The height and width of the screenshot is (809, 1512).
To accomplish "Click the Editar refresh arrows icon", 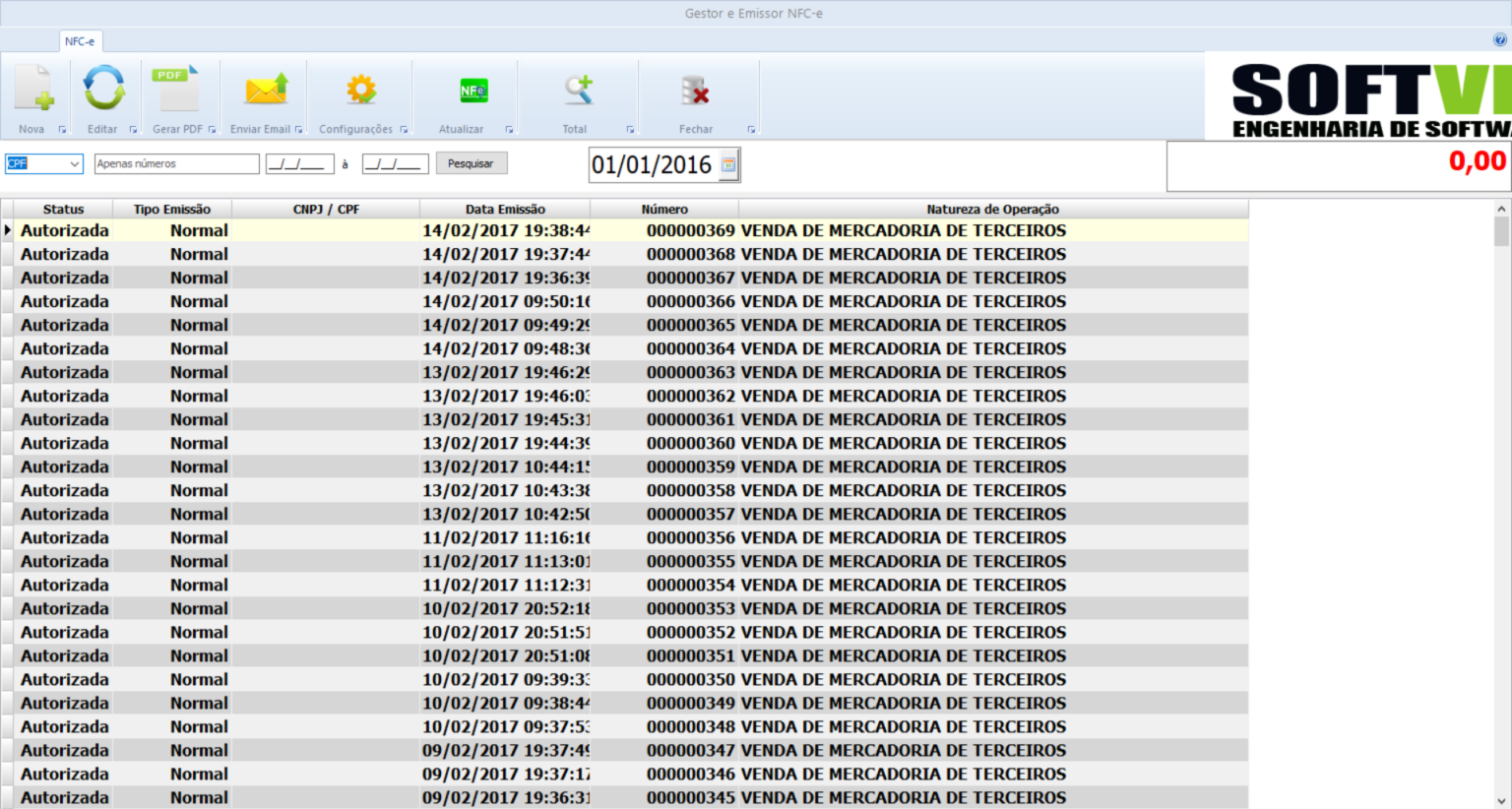I will pos(103,89).
